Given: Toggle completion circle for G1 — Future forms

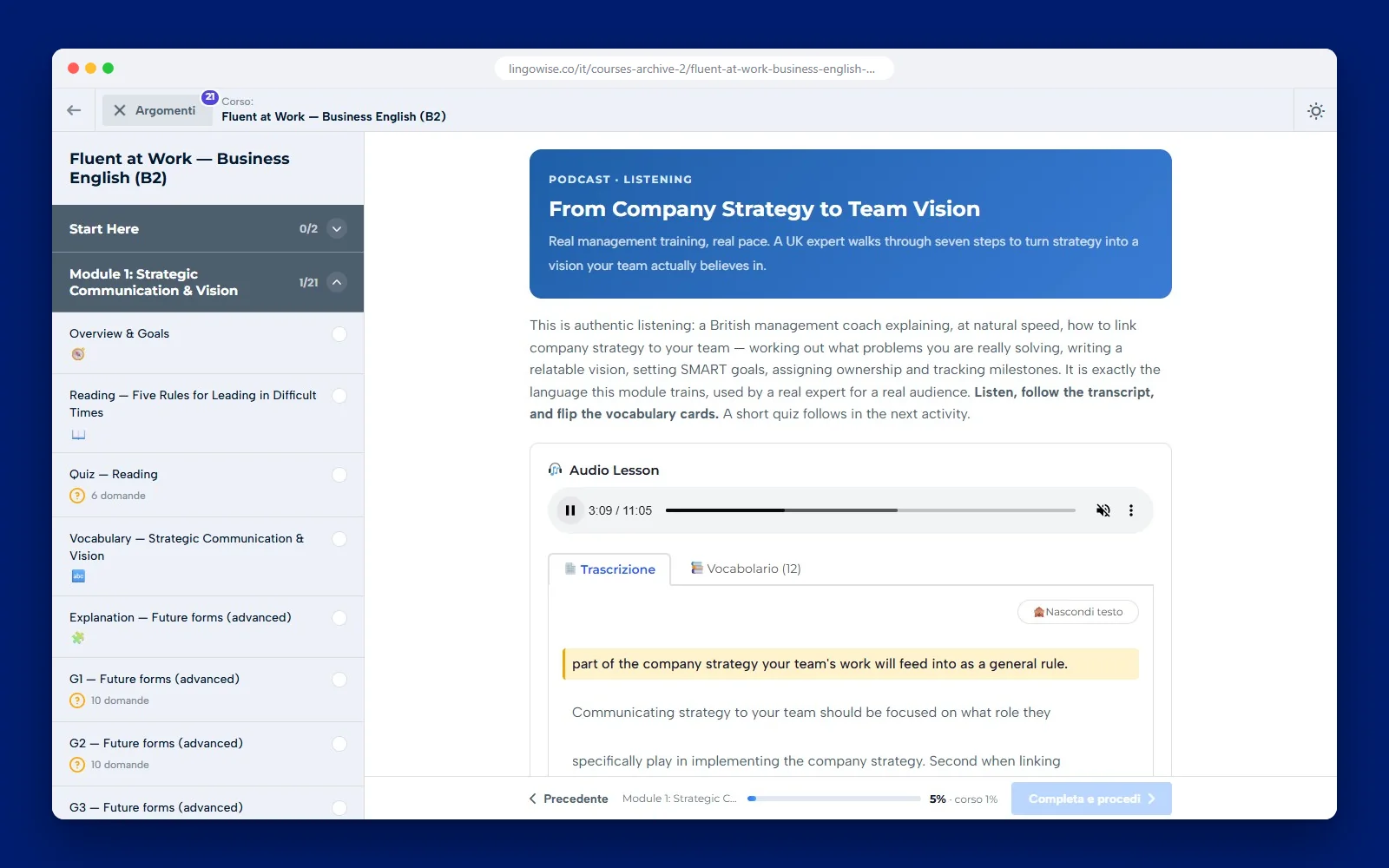Looking at the screenshot, I should [339, 680].
